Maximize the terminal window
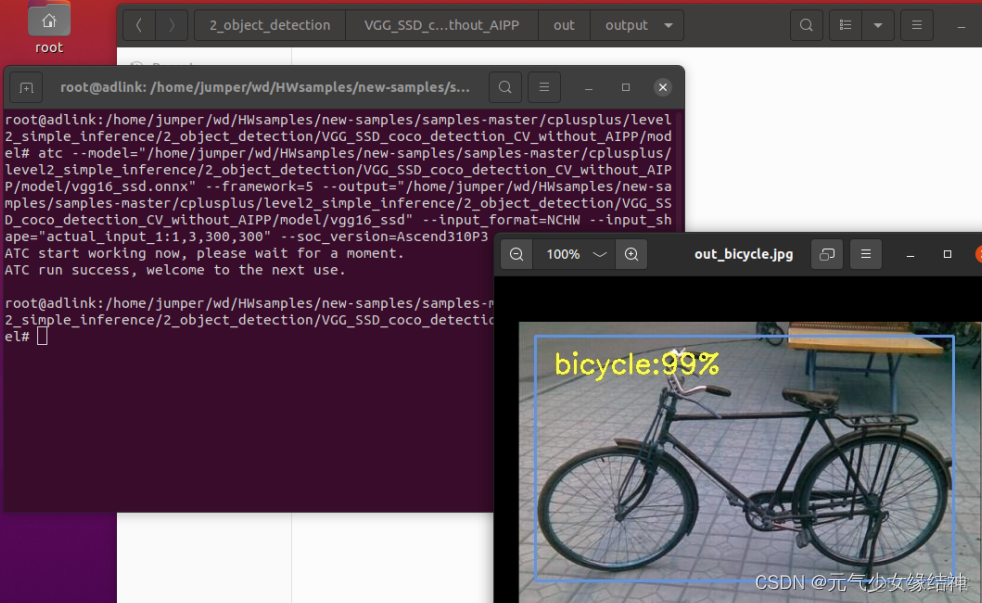This screenshot has width=982, height=603. point(626,88)
